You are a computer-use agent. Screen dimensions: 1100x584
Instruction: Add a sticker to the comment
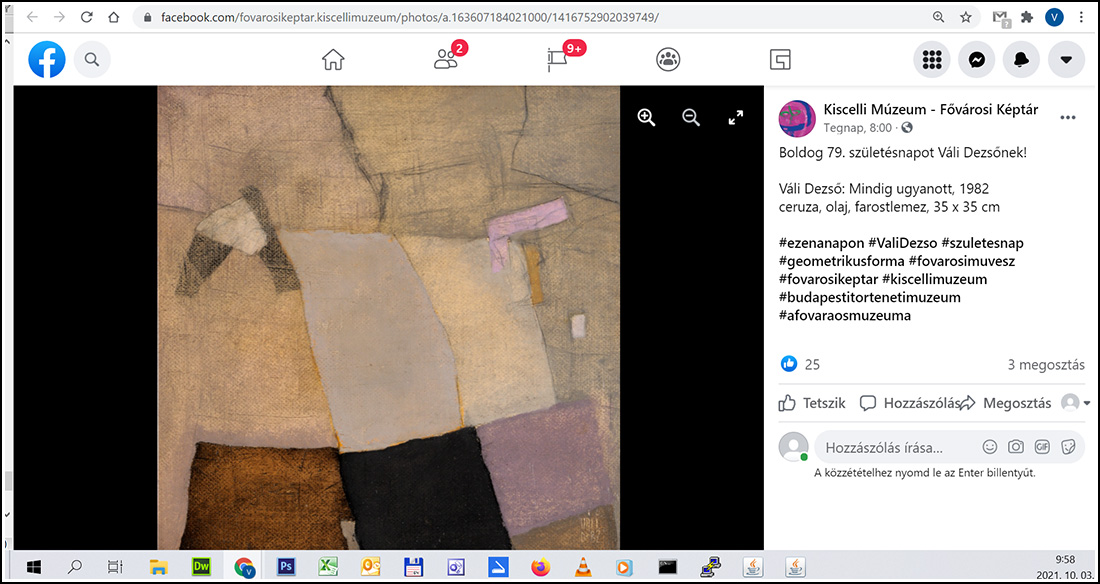1068,447
